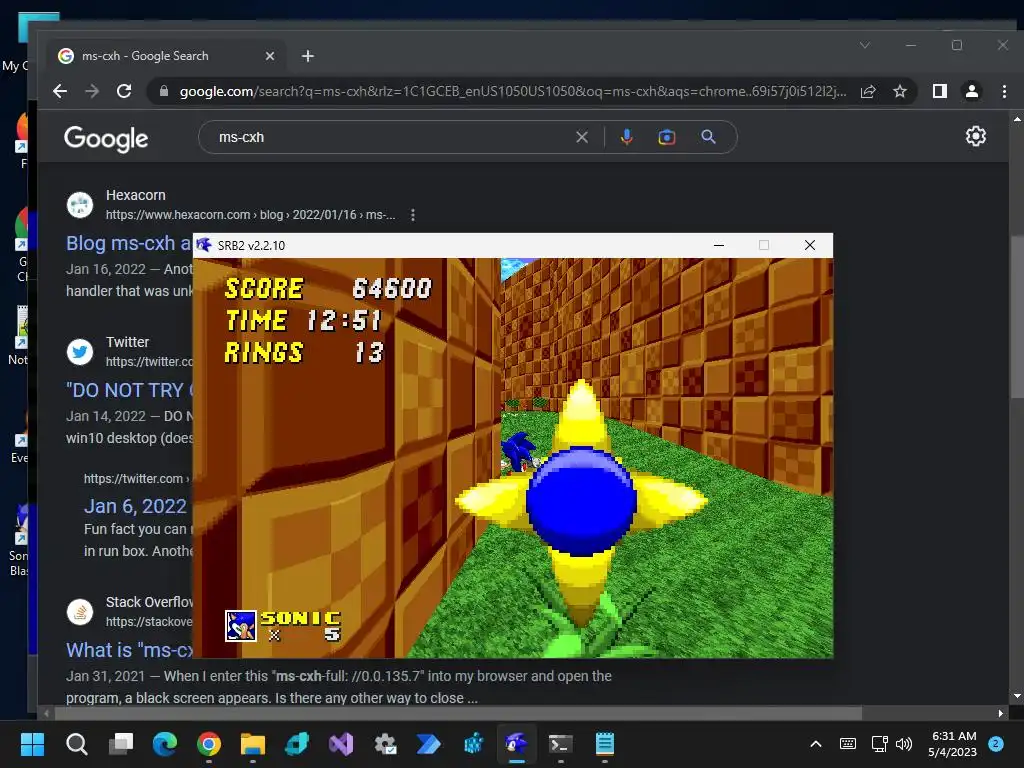Open the terminal app in taskbar
The height and width of the screenshot is (768, 1024).
point(560,744)
